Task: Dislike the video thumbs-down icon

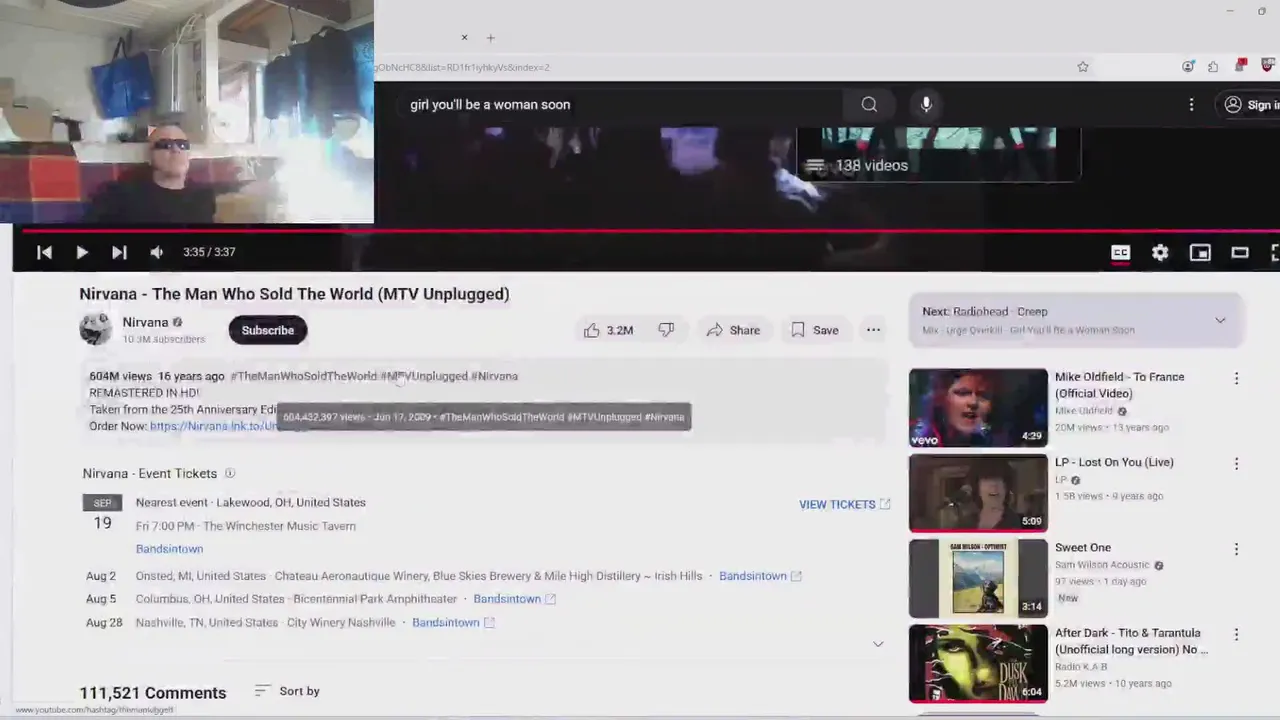Action: [x=666, y=330]
